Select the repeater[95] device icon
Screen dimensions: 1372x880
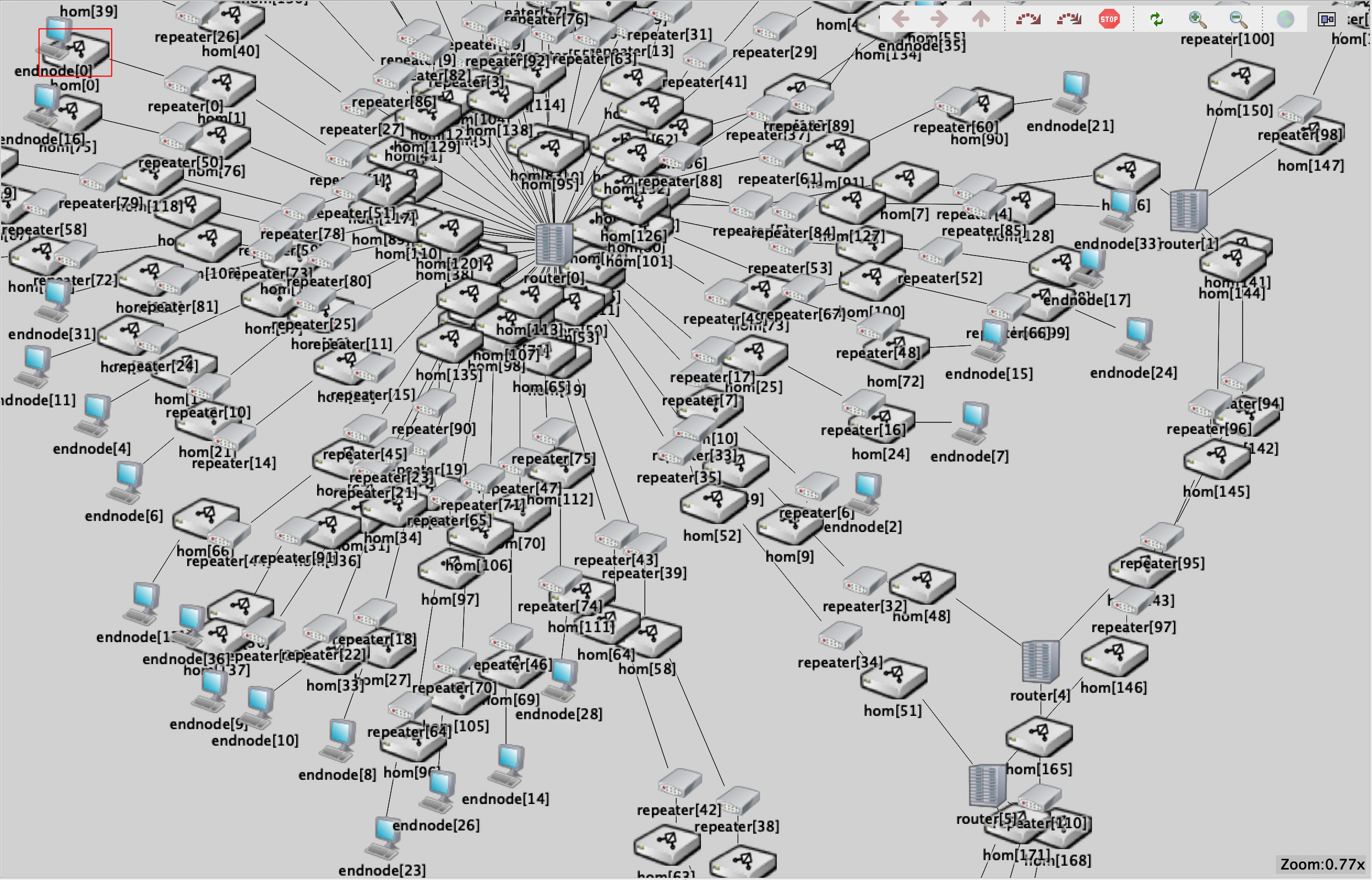point(1162,537)
